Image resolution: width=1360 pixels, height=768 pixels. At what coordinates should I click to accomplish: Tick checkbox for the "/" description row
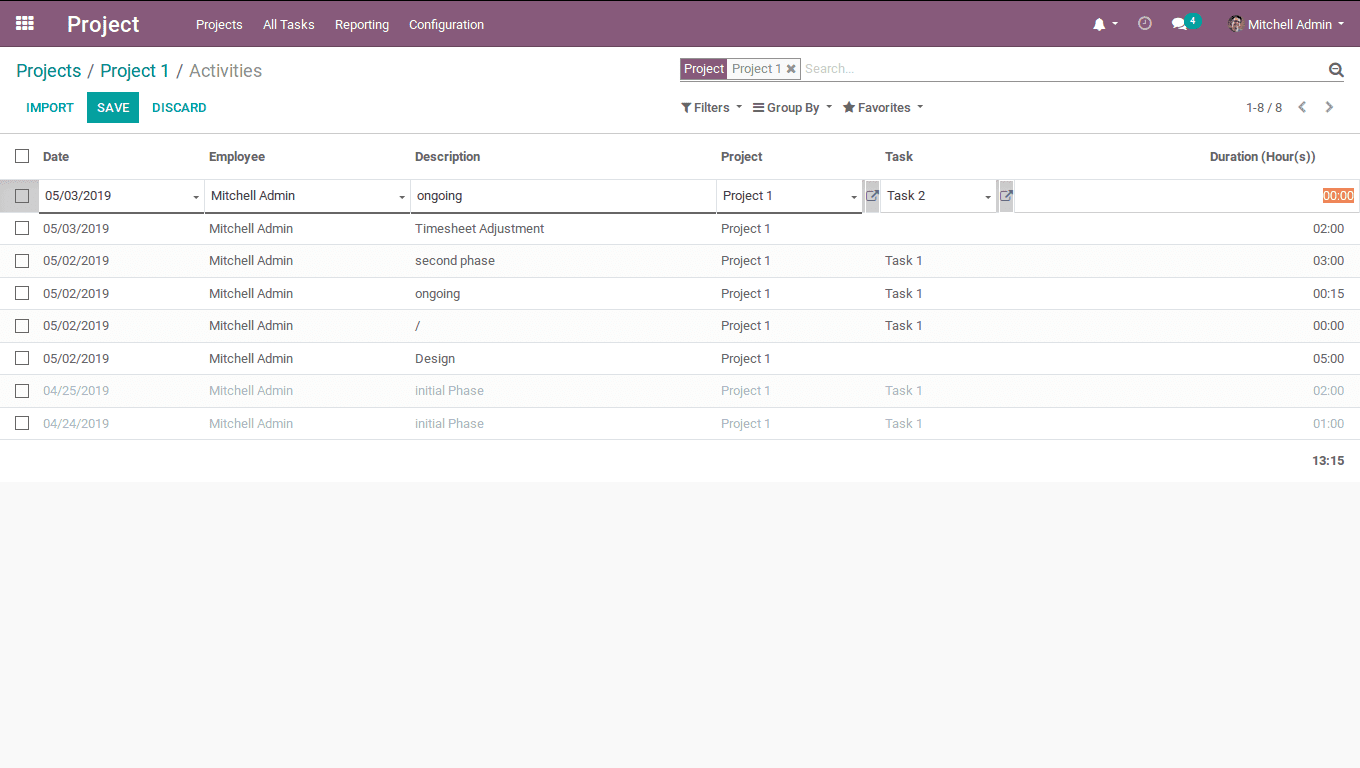22,326
